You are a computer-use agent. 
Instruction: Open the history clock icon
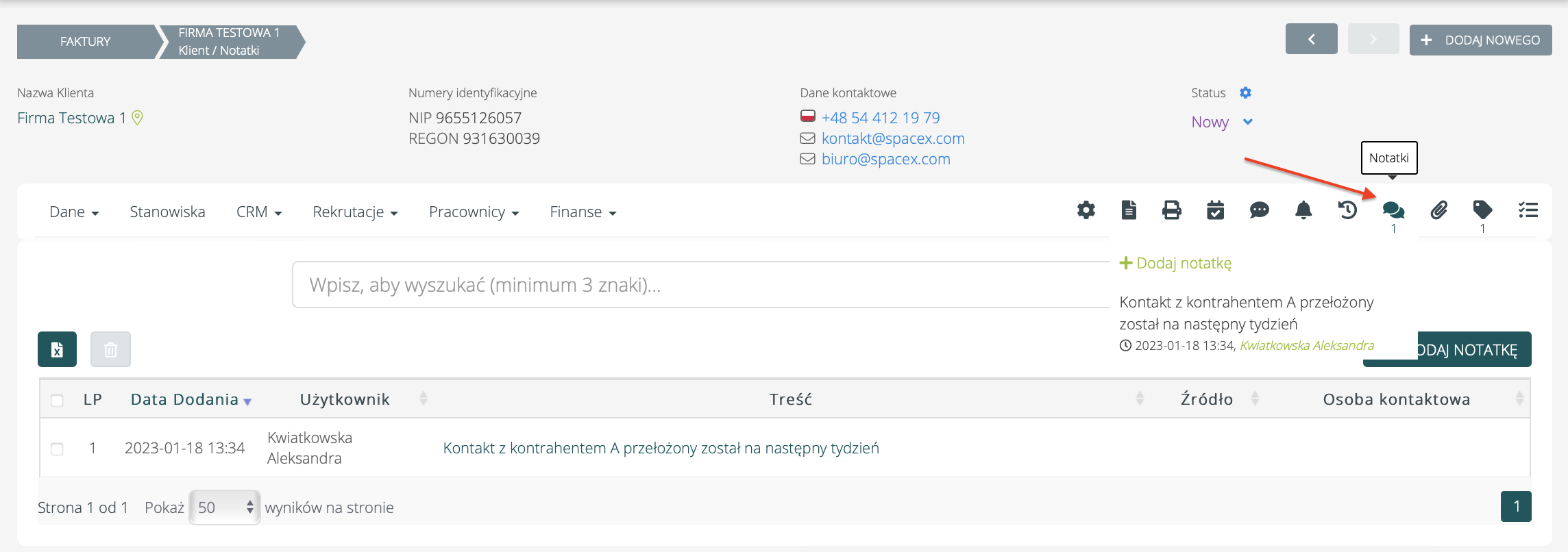point(1347,210)
